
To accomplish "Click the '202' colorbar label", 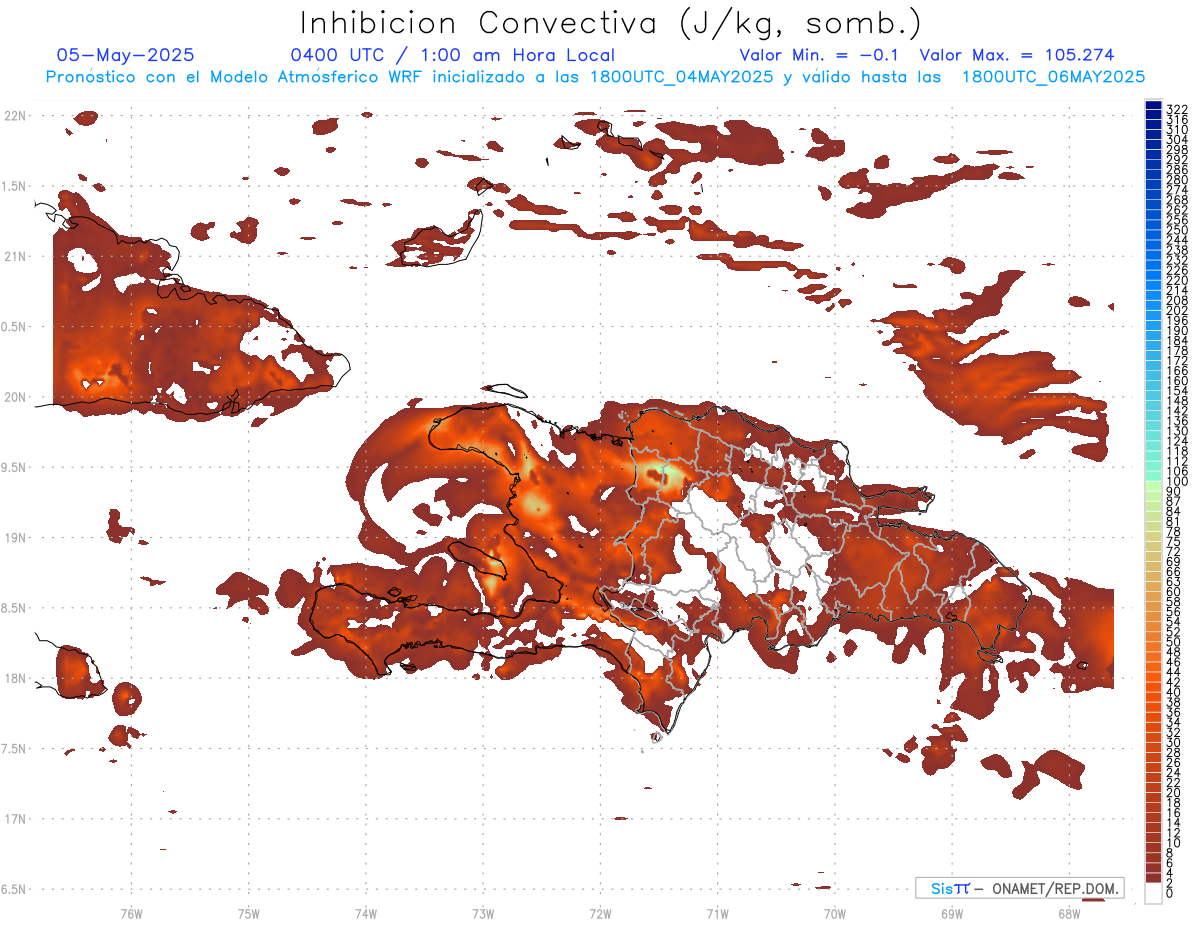I will click(x=1176, y=310).
